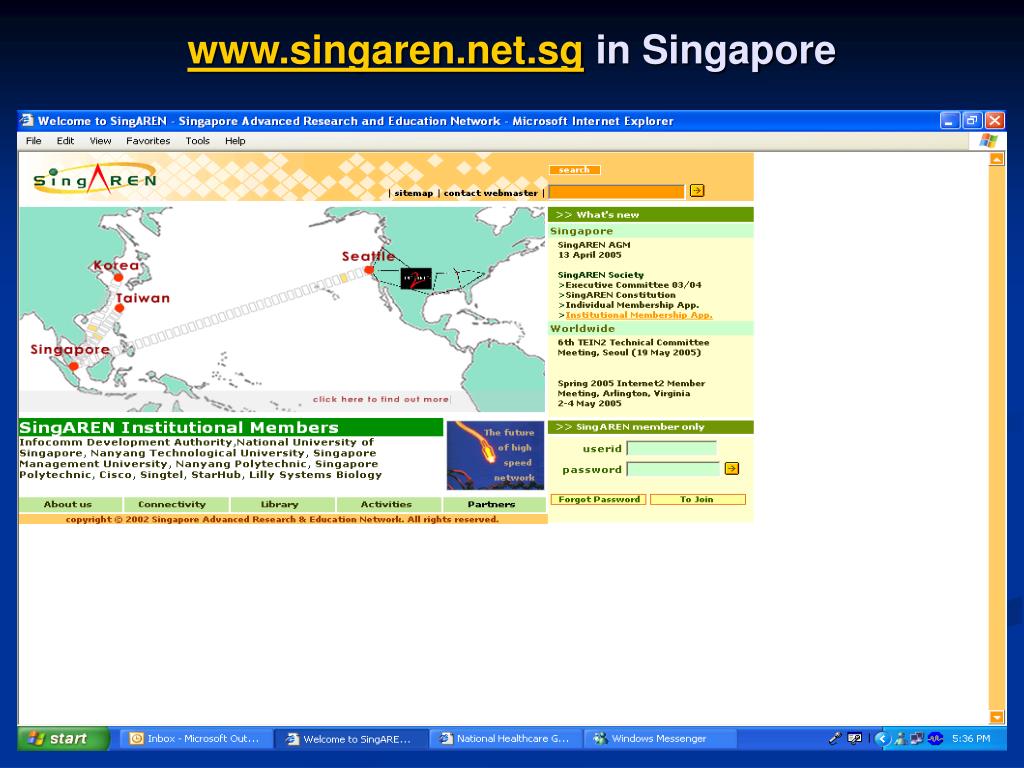Switch to National Healthcare Group taskbar item
1024x768 pixels.
(x=506, y=739)
